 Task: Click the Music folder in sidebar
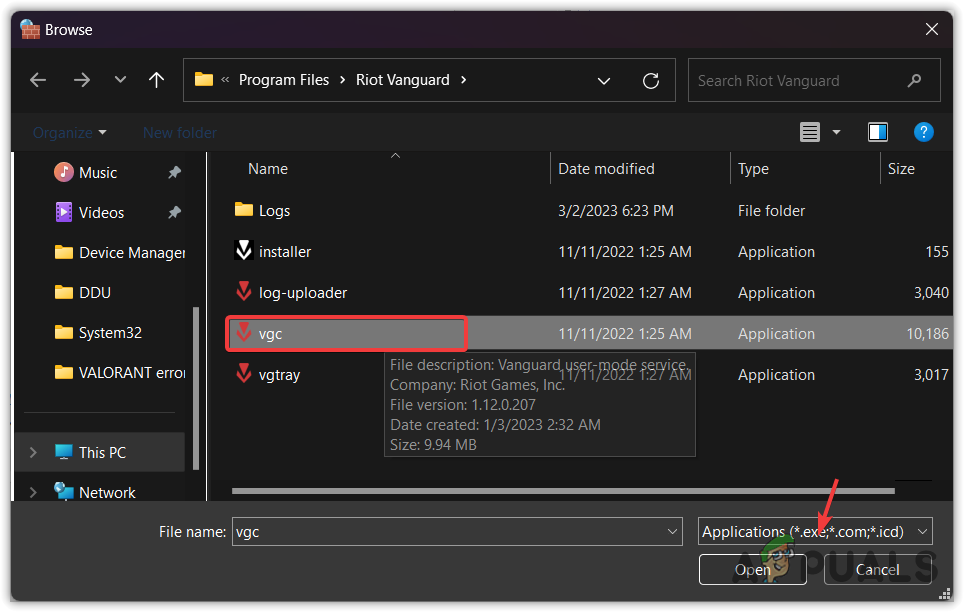pyautogui.click(x=97, y=173)
